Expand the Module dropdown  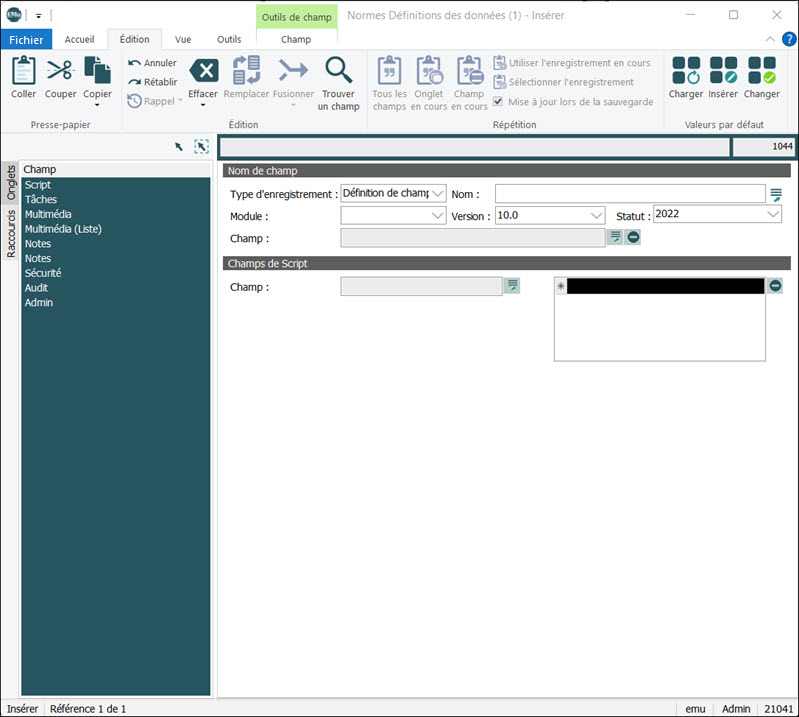[437, 216]
